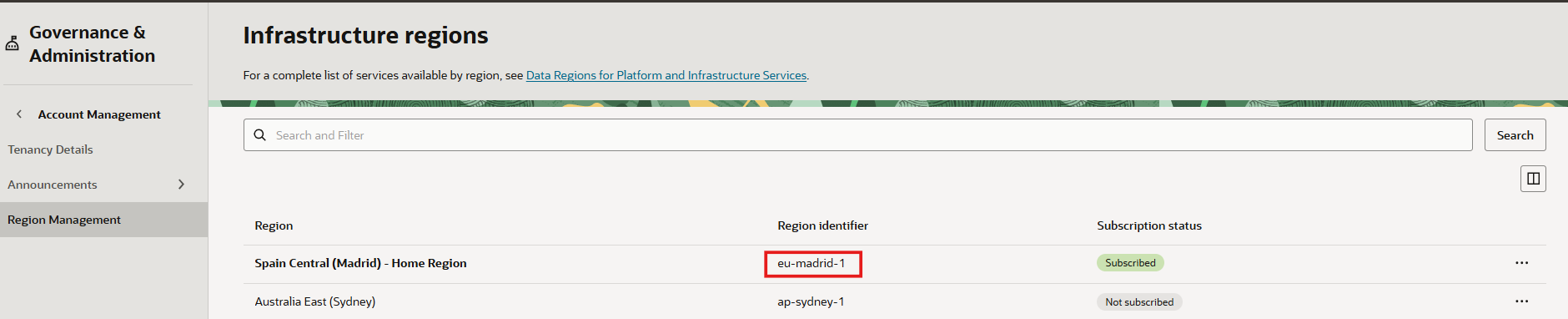Click the Search button
1568x319 pixels.
[1515, 135]
